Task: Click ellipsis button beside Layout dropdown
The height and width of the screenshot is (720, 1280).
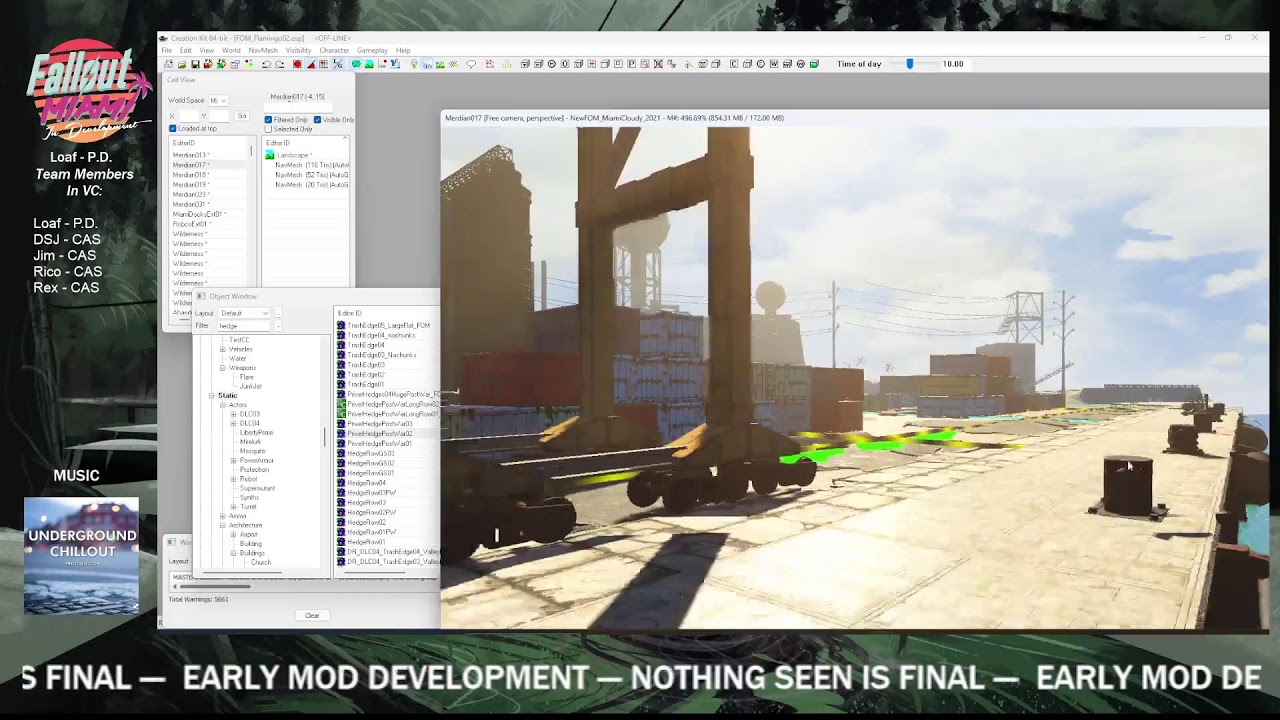Action: click(x=278, y=313)
